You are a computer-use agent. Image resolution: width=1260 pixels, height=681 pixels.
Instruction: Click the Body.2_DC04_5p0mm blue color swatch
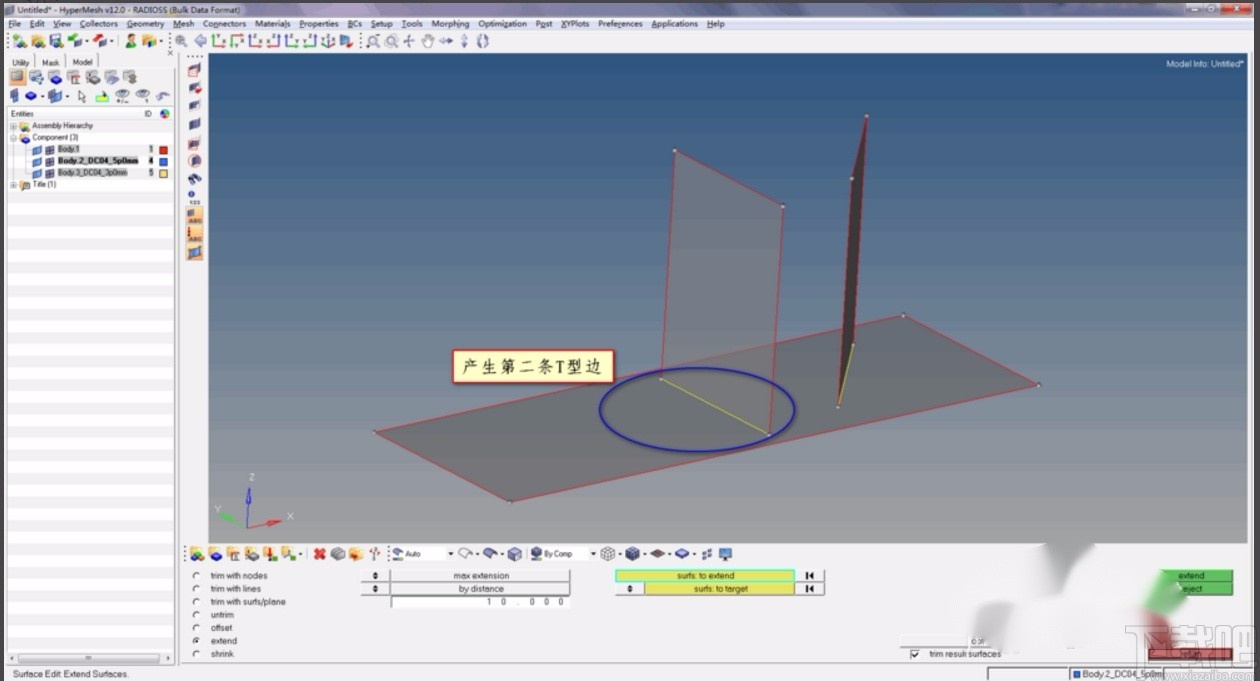click(163, 161)
